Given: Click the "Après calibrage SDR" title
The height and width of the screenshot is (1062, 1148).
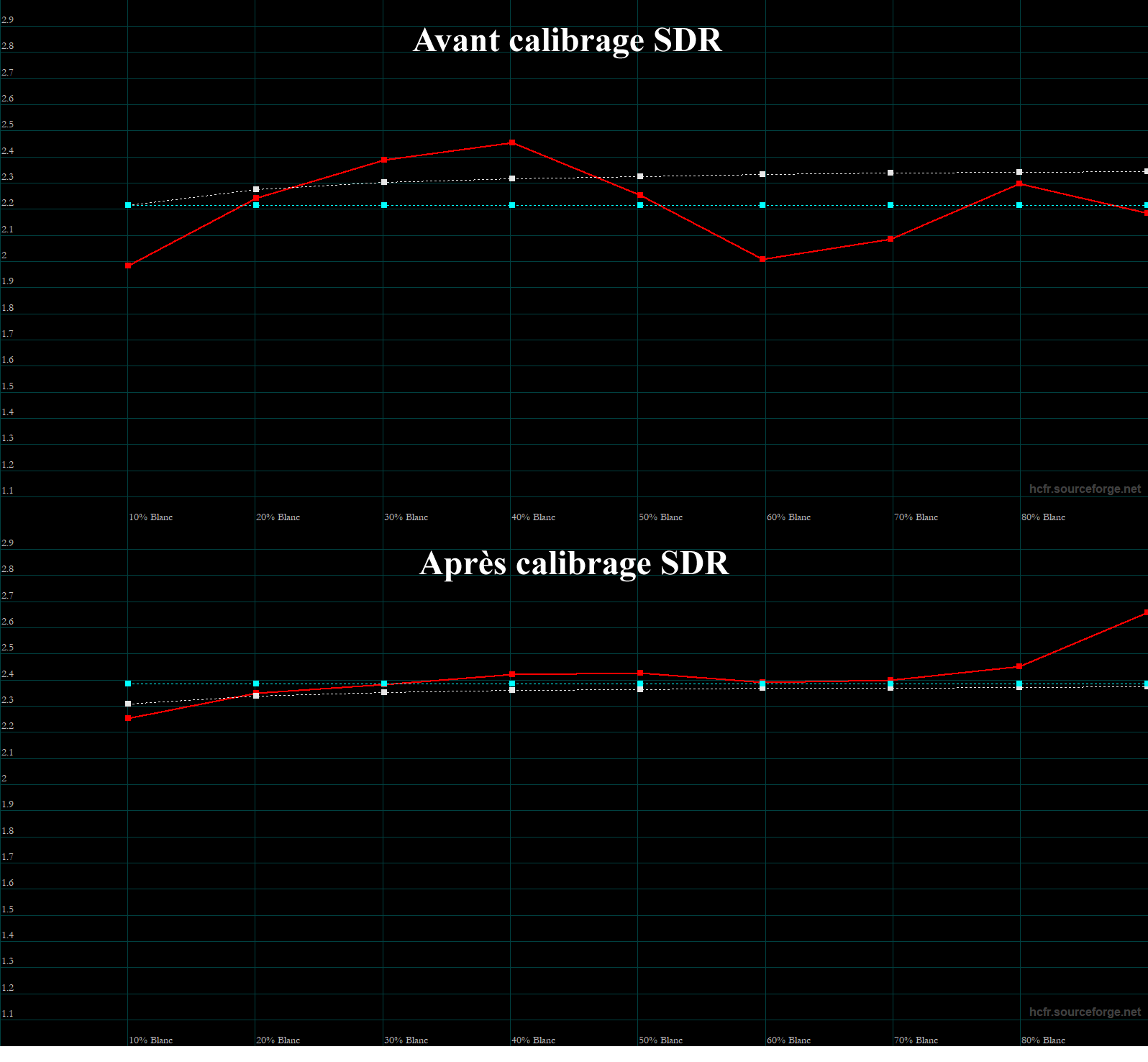Looking at the screenshot, I should coord(573,563).
